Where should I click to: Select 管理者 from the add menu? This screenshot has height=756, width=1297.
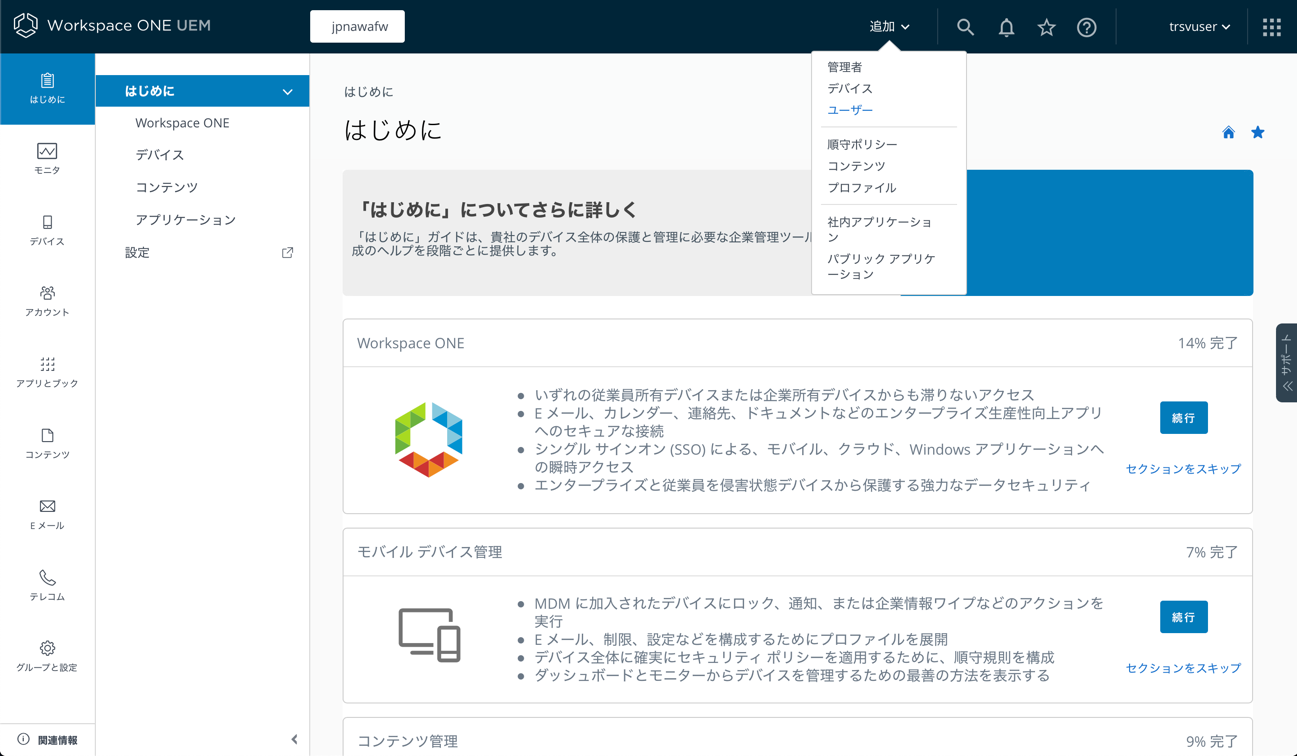[x=844, y=67]
